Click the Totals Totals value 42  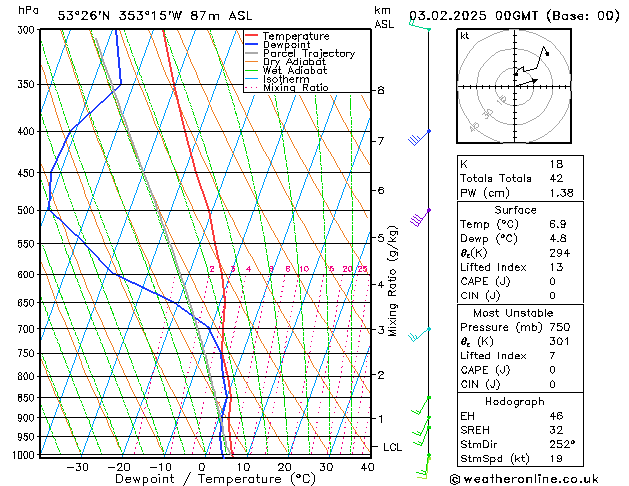click(556, 178)
